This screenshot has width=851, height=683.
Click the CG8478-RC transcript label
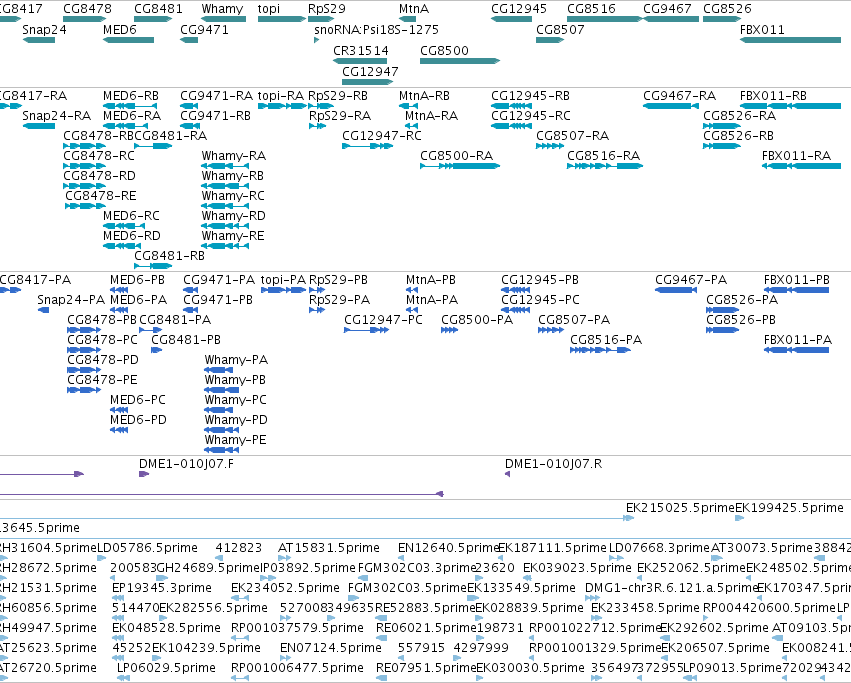pos(99,156)
